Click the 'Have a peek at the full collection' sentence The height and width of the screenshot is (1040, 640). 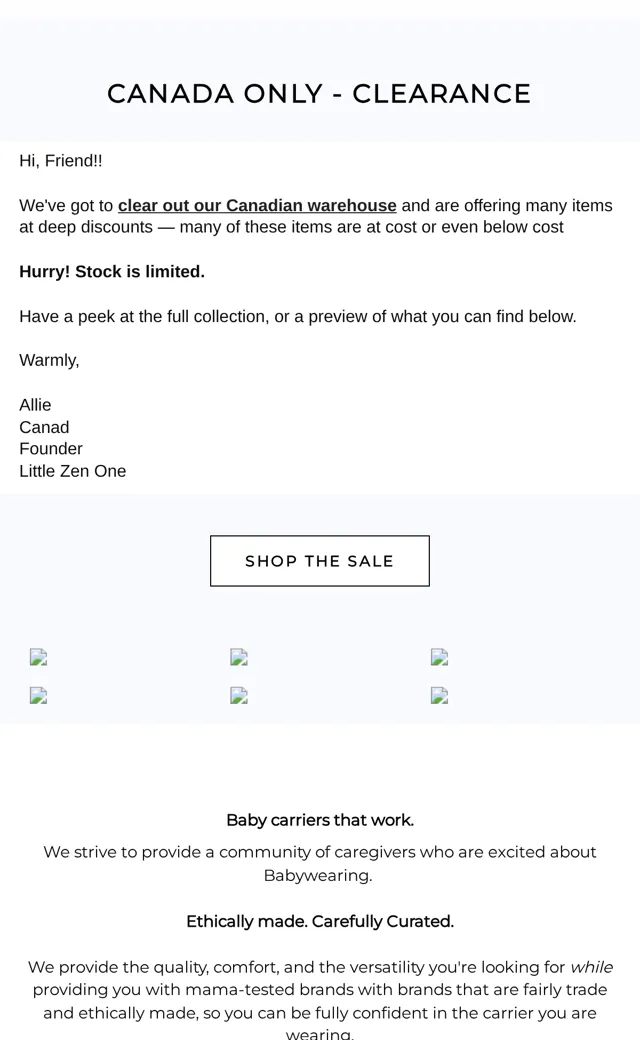pyautogui.click(x=298, y=316)
